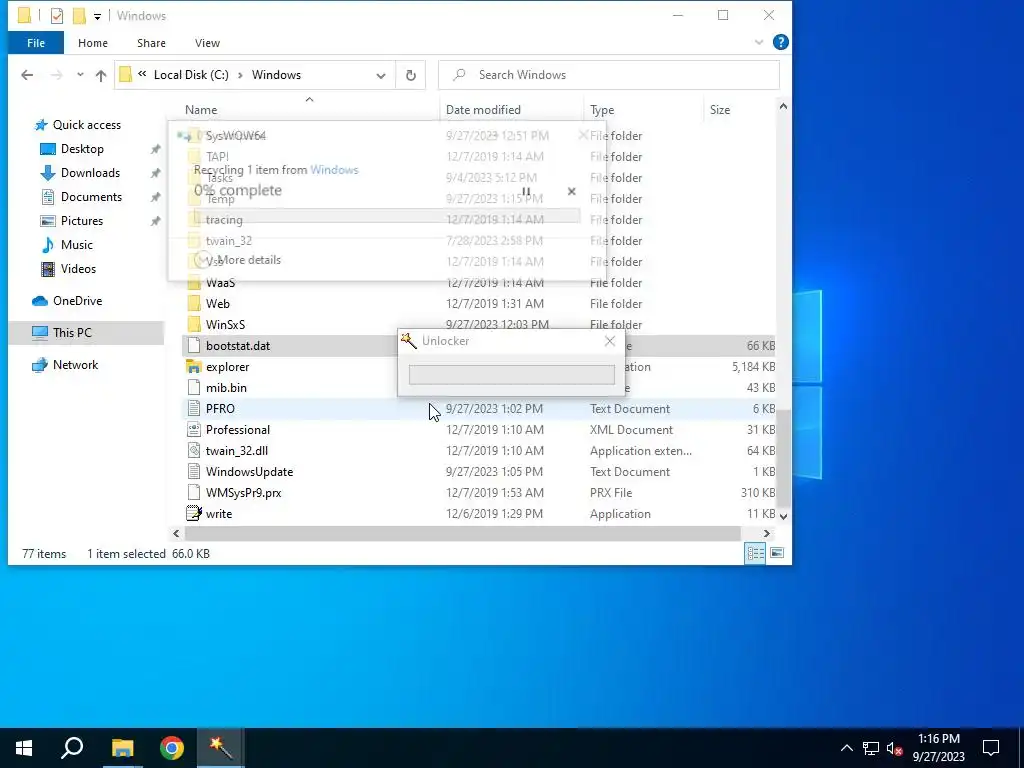Open Documents in the navigation pane
Viewport: 1024px width, 768px height.
tap(91, 197)
